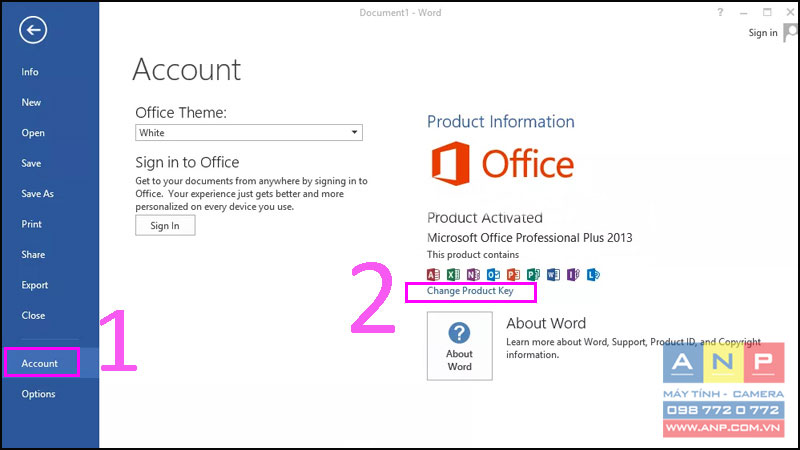Click the This product contains text
The width and height of the screenshot is (800, 450).
coord(473,255)
